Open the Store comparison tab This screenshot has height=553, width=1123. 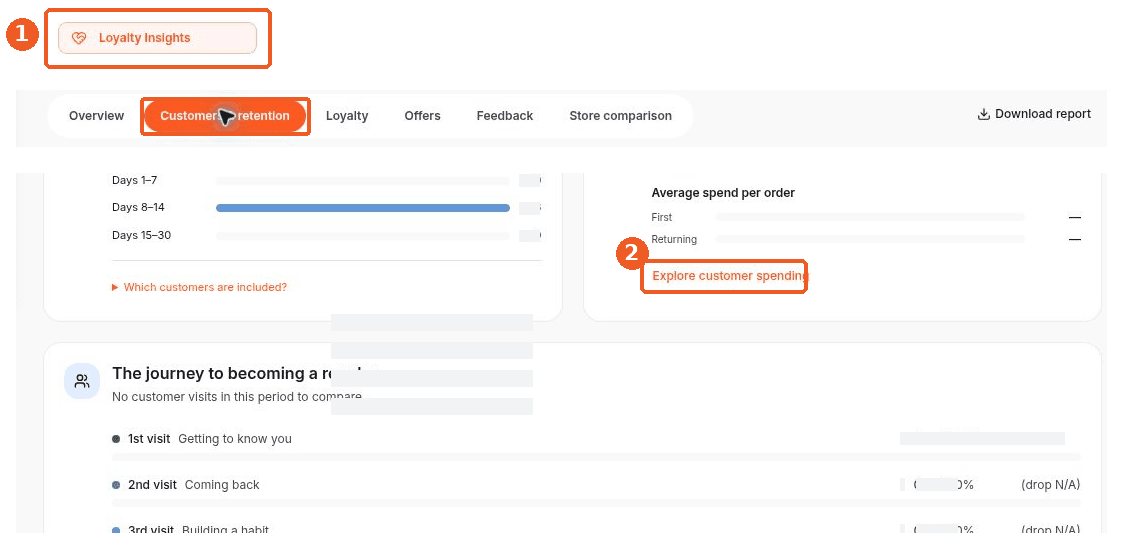(620, 116)
